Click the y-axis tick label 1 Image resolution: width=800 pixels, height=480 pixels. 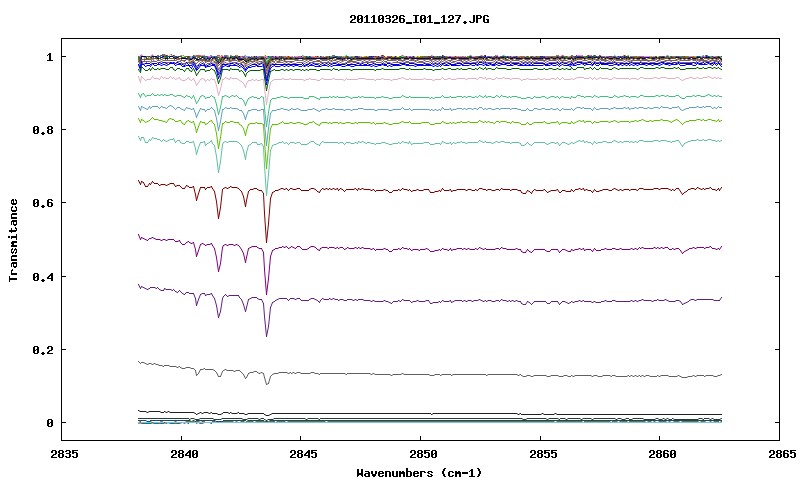[x=49, y=57]
